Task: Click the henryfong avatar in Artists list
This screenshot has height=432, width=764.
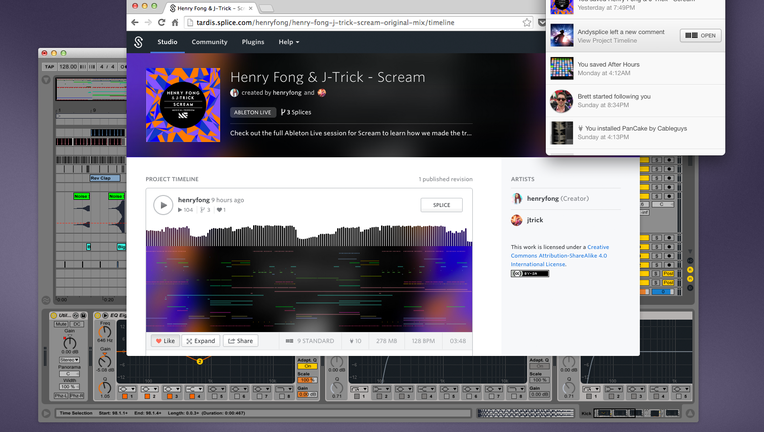Action: coord(517,198)
